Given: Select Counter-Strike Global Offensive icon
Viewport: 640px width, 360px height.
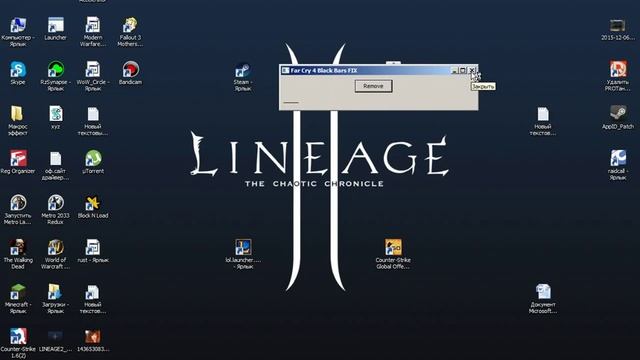Looking at the screenshot, I should click(x=393, y=247).
